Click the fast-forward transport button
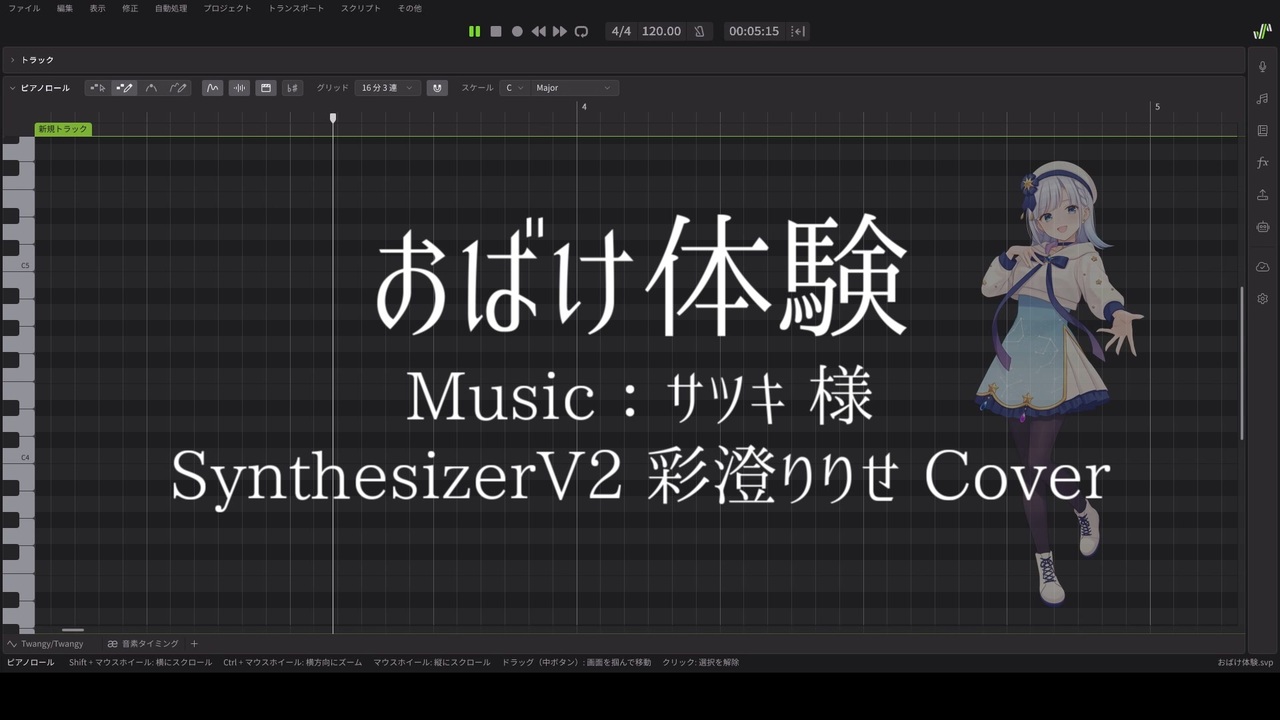 pos(560,31)
